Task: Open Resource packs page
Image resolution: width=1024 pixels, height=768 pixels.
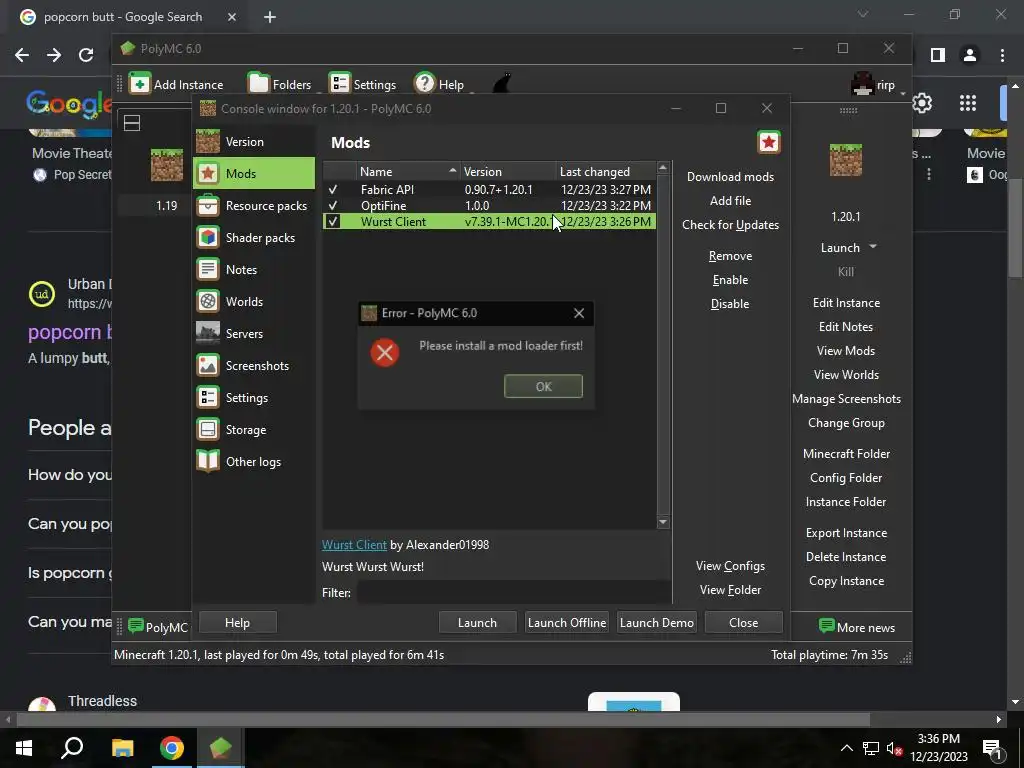Action: (x=254, y=206)
